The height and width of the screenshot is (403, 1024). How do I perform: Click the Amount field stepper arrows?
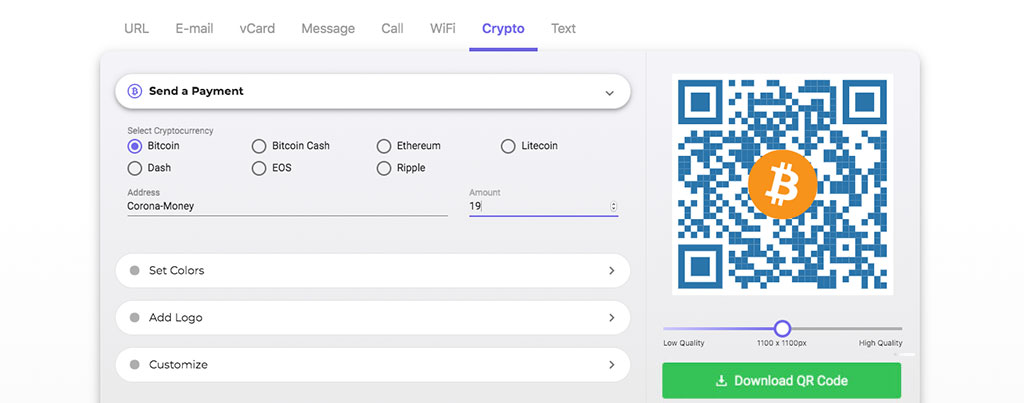click(613, 206)
